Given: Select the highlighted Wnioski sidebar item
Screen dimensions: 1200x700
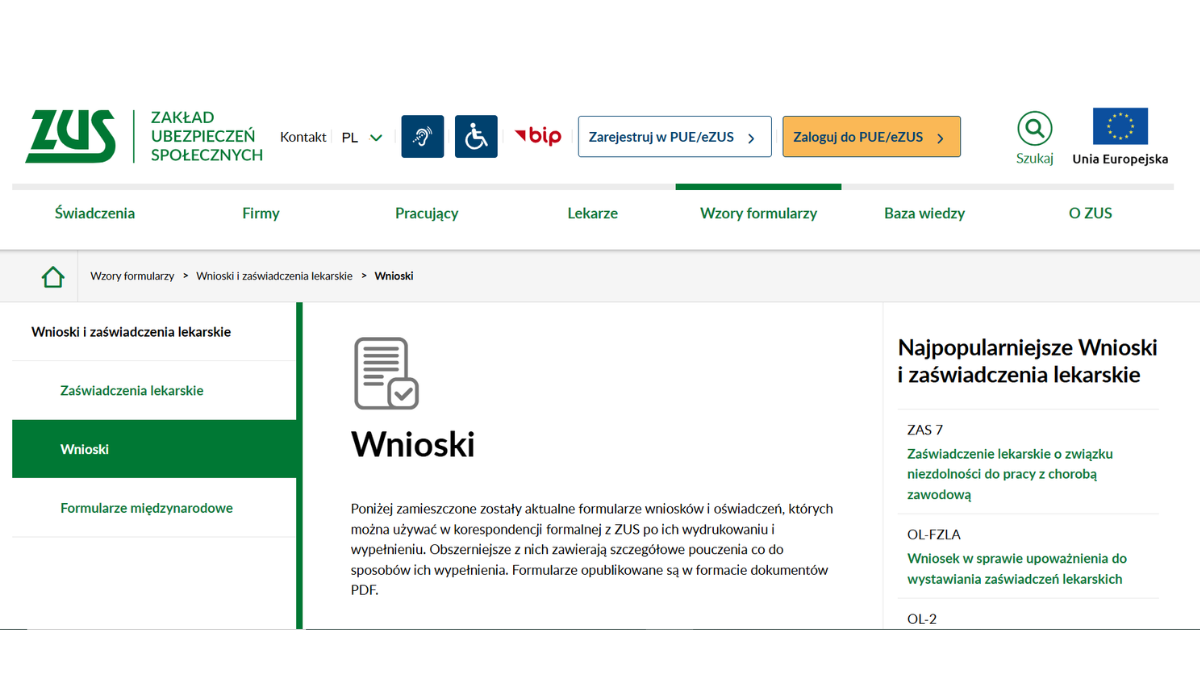Looking at the screenshot, I should point(155,449).
